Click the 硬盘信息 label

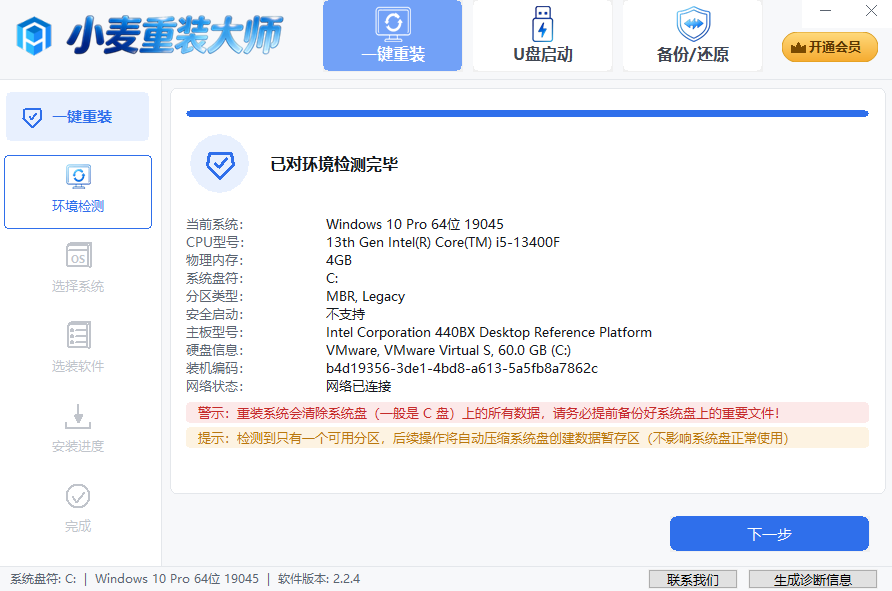tap(214, 350)
